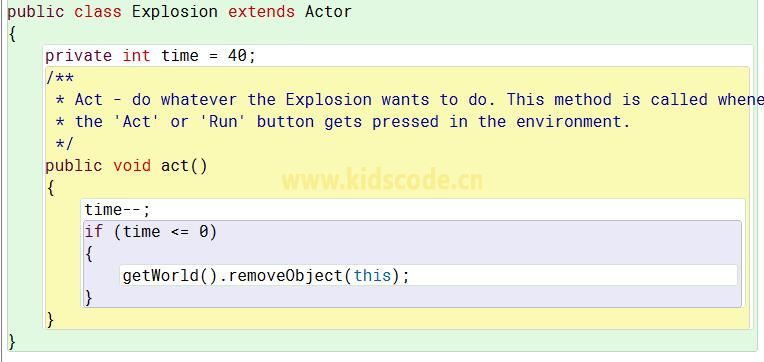Click the if keyword
The width and height of the screenshot is (764, 362).
[94, 232]
